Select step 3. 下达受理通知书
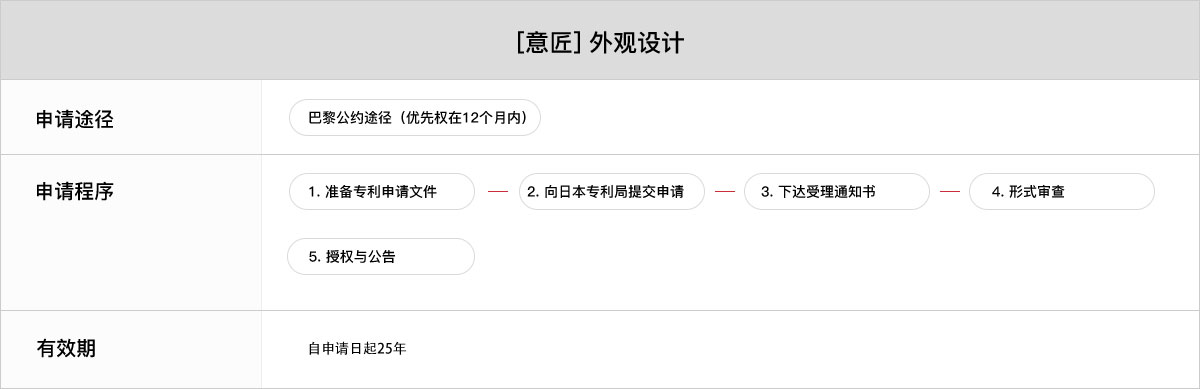This screenshot has height=389, width=1200. [x=837, y=191]
